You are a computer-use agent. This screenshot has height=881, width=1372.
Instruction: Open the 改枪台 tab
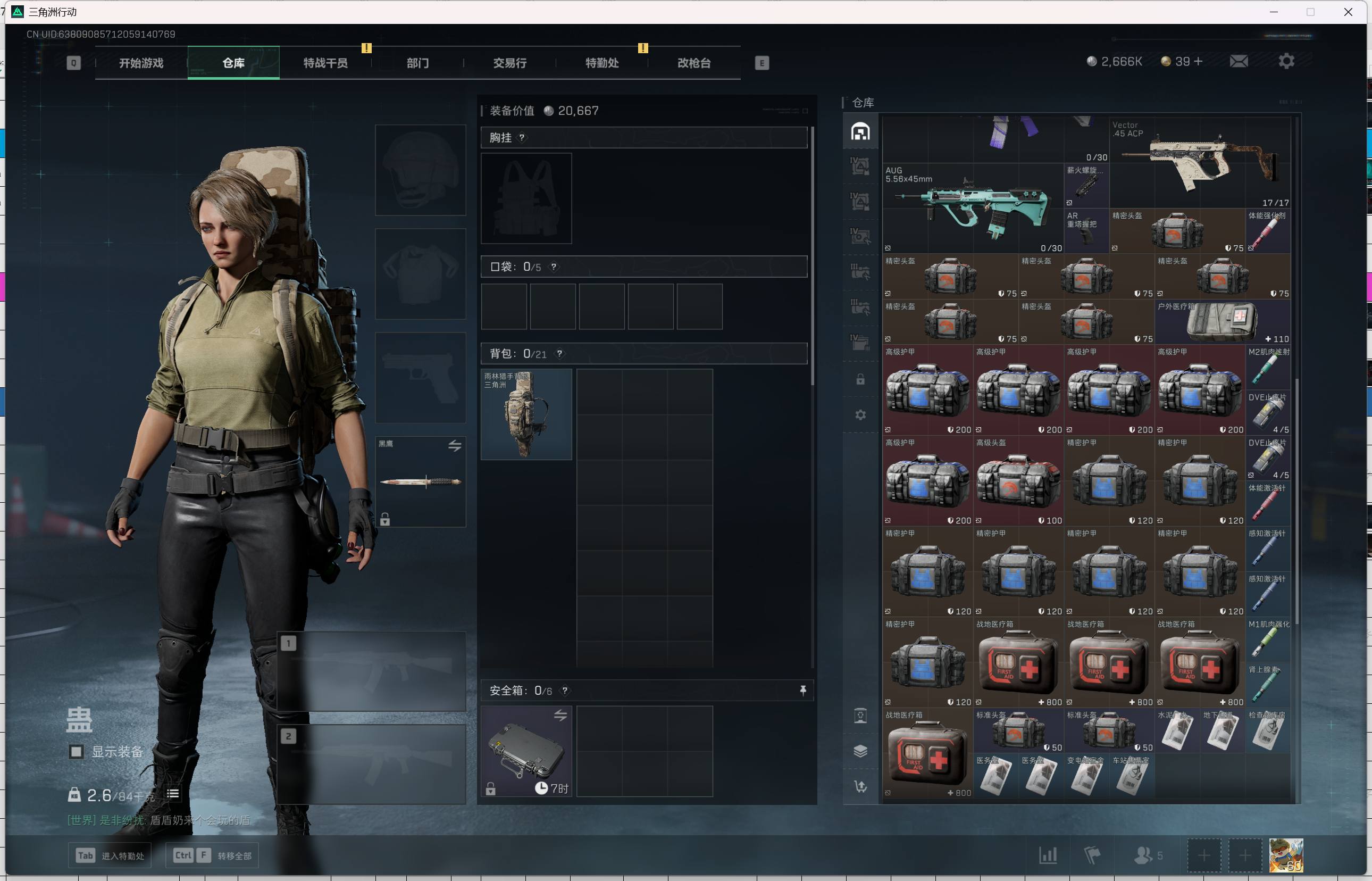pos(693,63)
